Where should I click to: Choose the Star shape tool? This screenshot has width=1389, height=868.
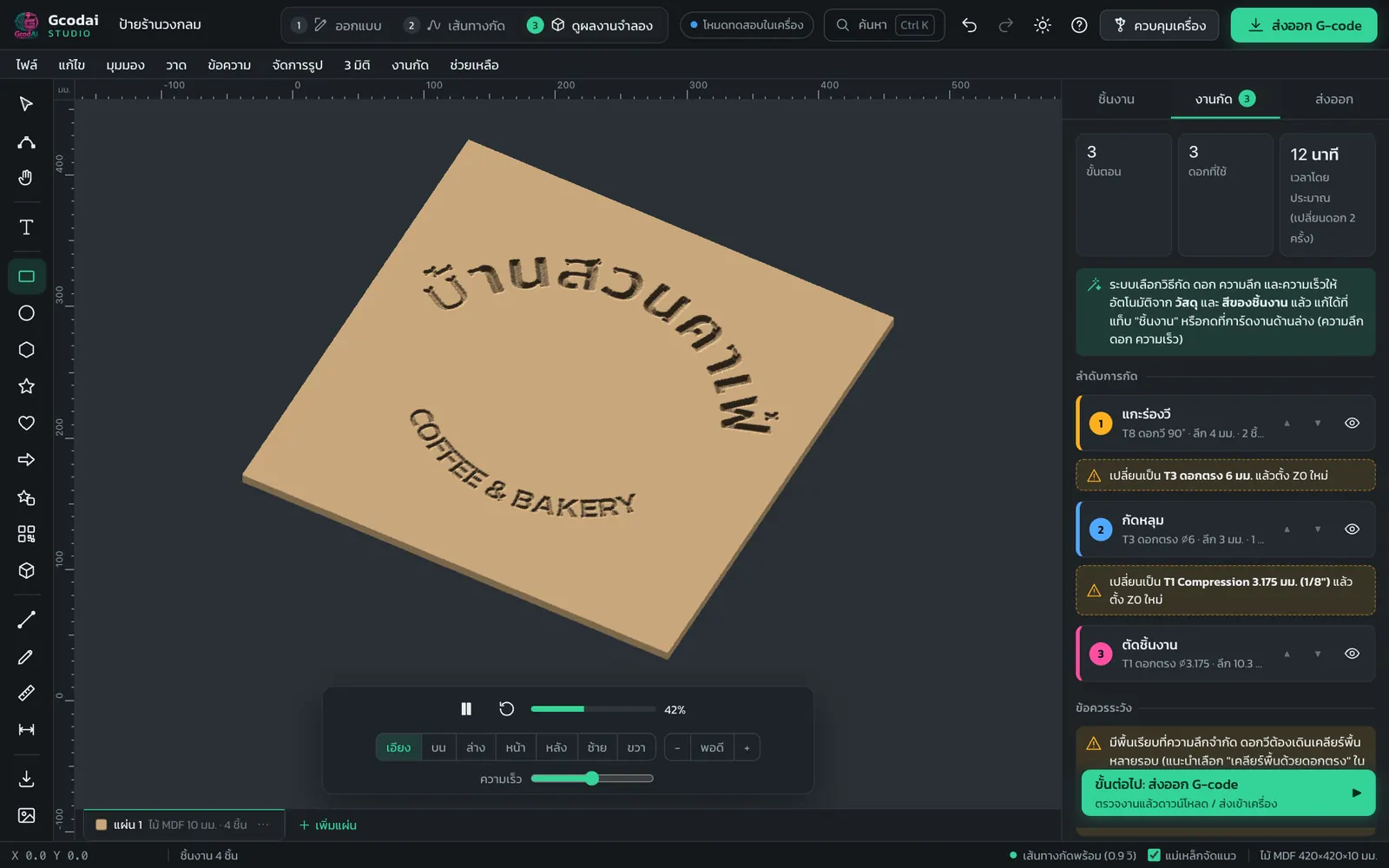click(x=26, y=386)
